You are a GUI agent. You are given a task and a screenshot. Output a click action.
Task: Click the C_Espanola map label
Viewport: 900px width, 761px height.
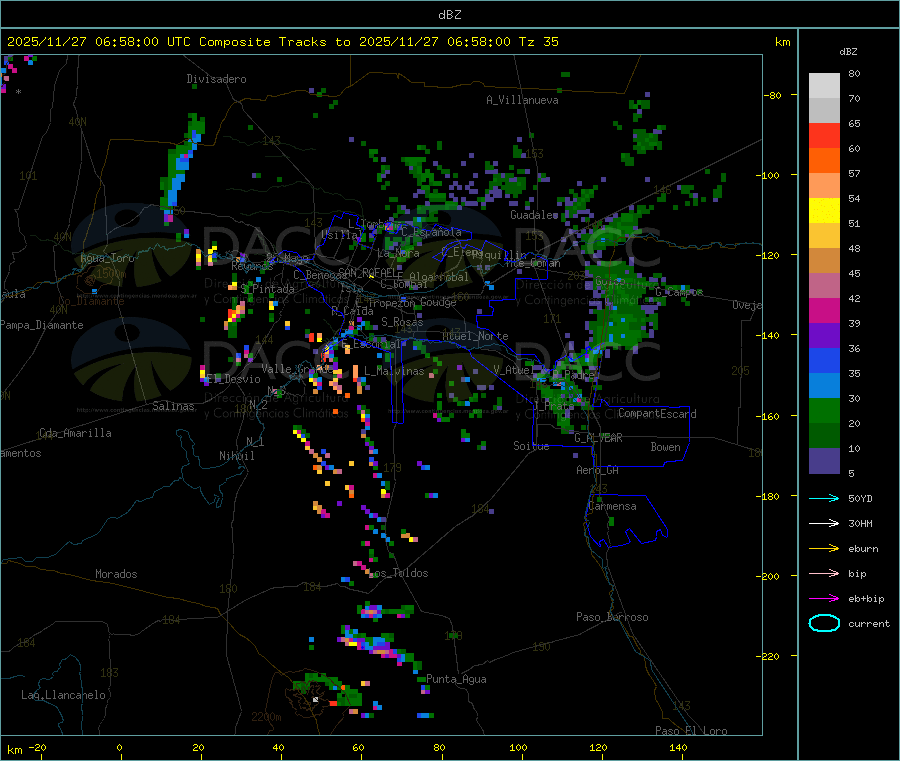[431, 232]
